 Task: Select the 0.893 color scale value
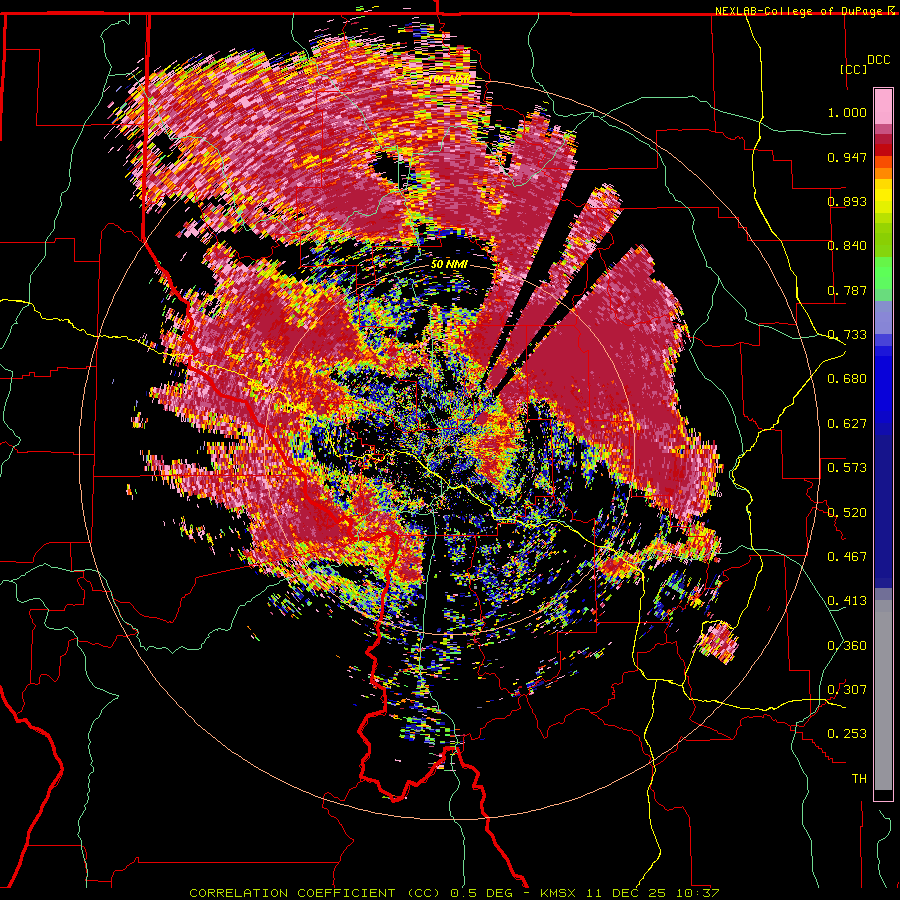point(847,201)
